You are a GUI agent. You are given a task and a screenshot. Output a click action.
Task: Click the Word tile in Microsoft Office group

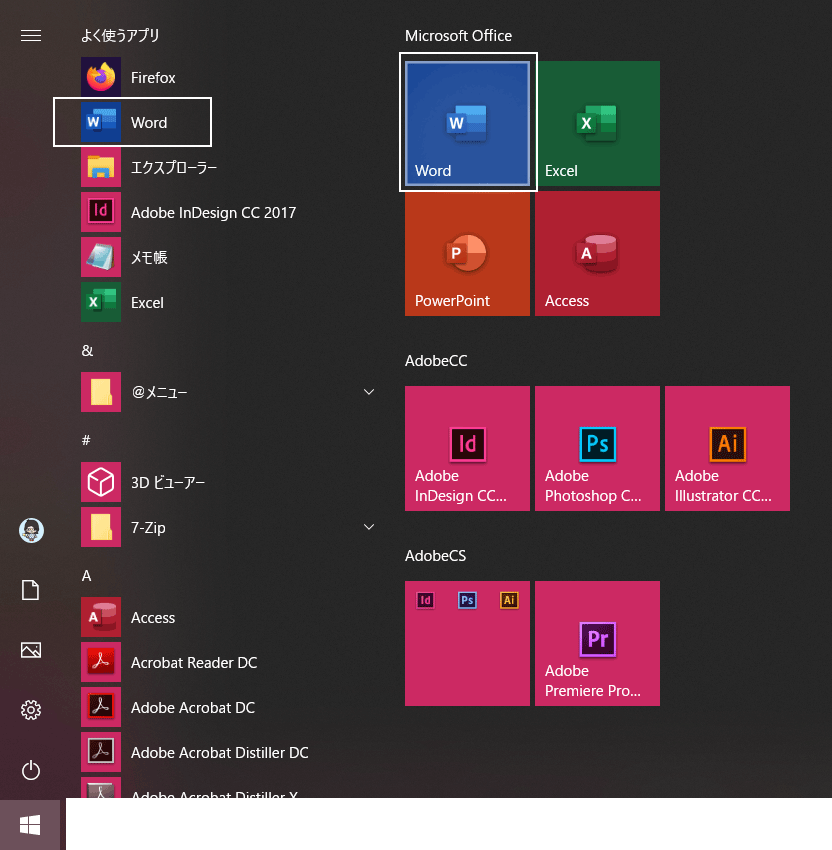pyautogui.click(x=467, y=123)
